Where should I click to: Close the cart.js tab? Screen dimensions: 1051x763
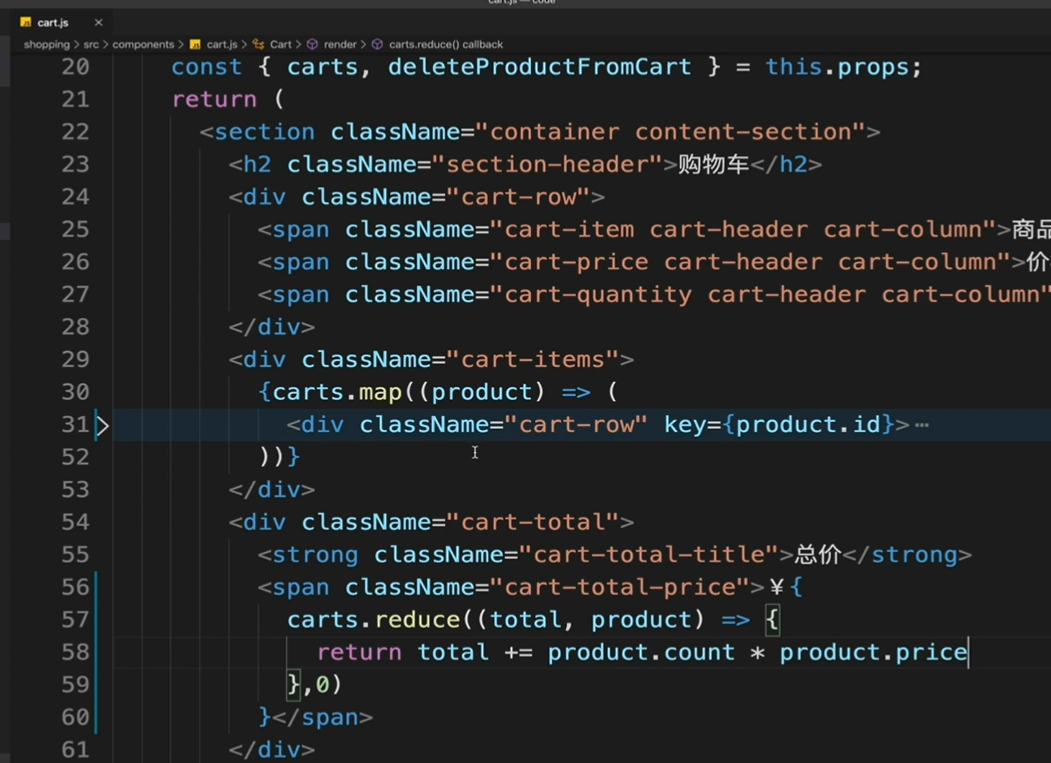point(99,22)
